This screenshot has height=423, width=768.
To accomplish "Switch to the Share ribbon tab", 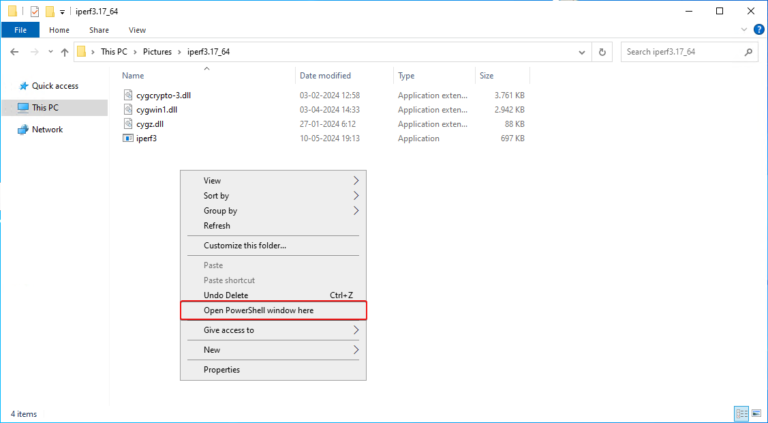I will point(99,30).
